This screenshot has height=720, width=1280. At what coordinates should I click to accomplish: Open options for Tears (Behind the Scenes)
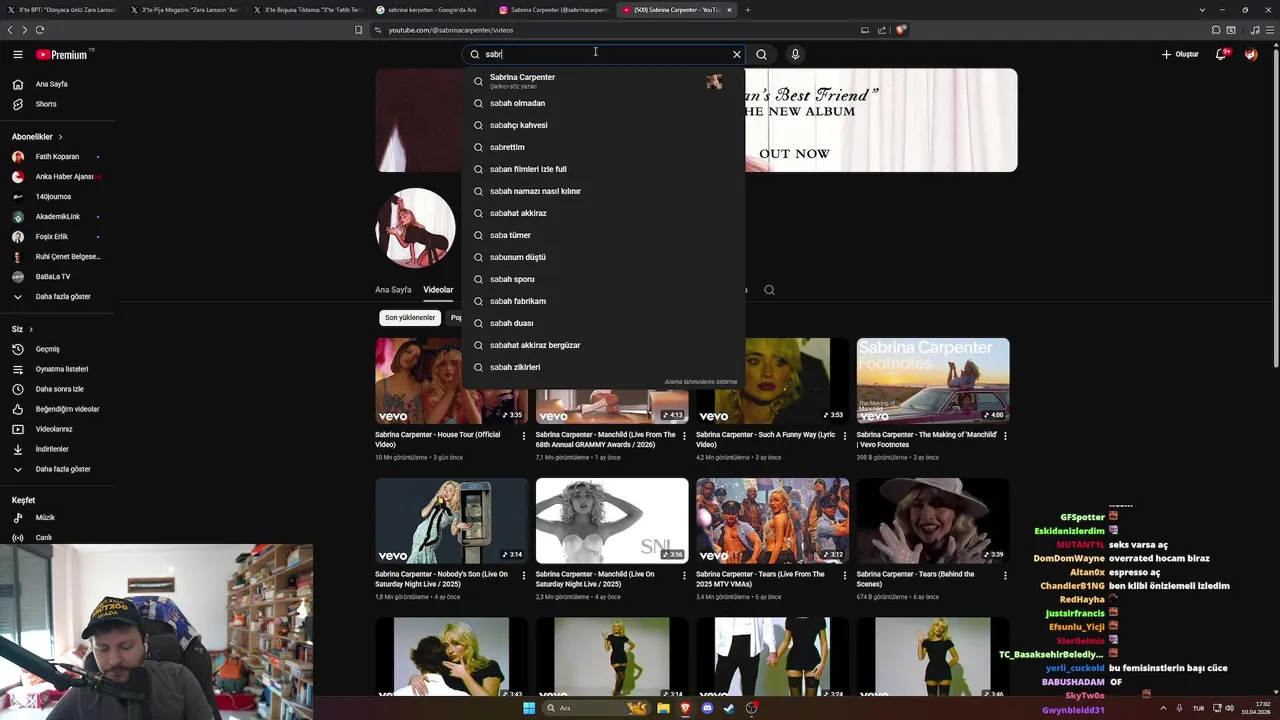[1005, 575]
